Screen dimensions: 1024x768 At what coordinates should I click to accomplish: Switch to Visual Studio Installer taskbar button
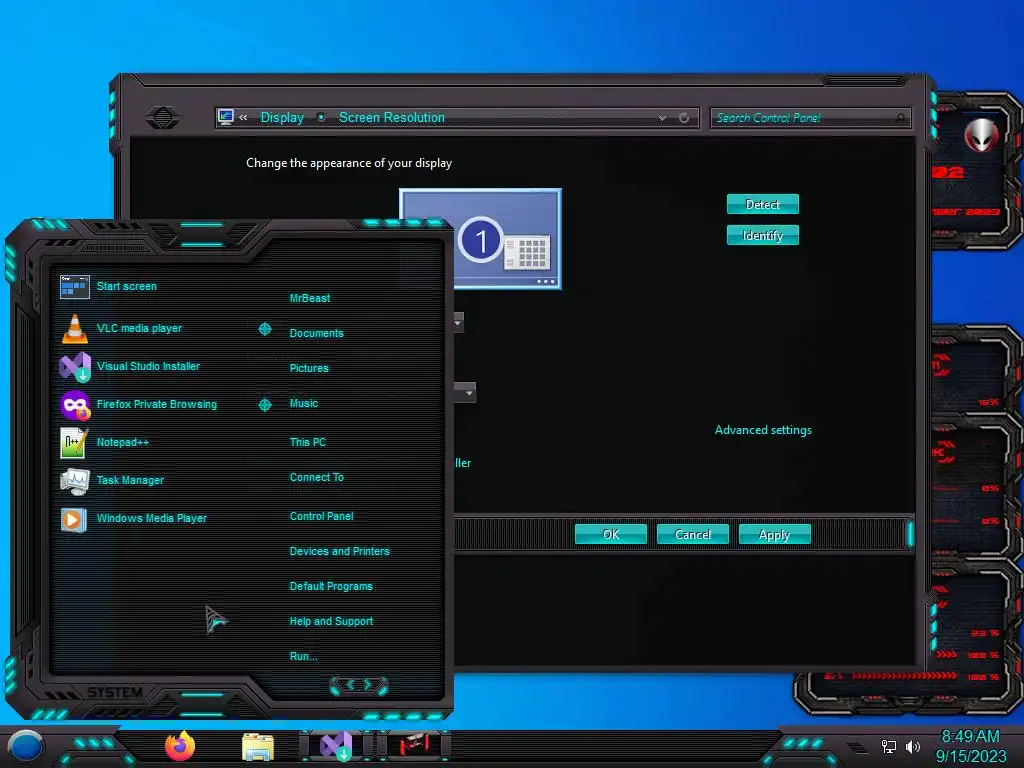[336, 746]
